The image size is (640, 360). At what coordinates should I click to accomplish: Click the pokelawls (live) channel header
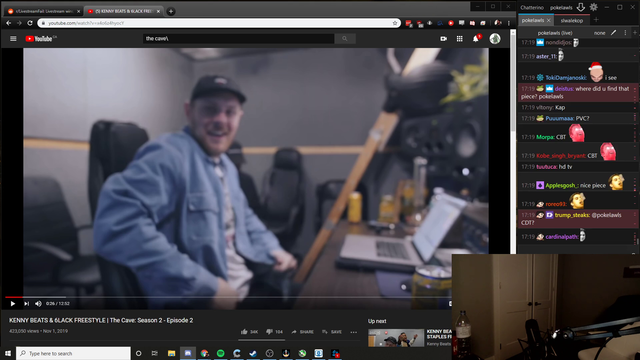pos(555,33)
